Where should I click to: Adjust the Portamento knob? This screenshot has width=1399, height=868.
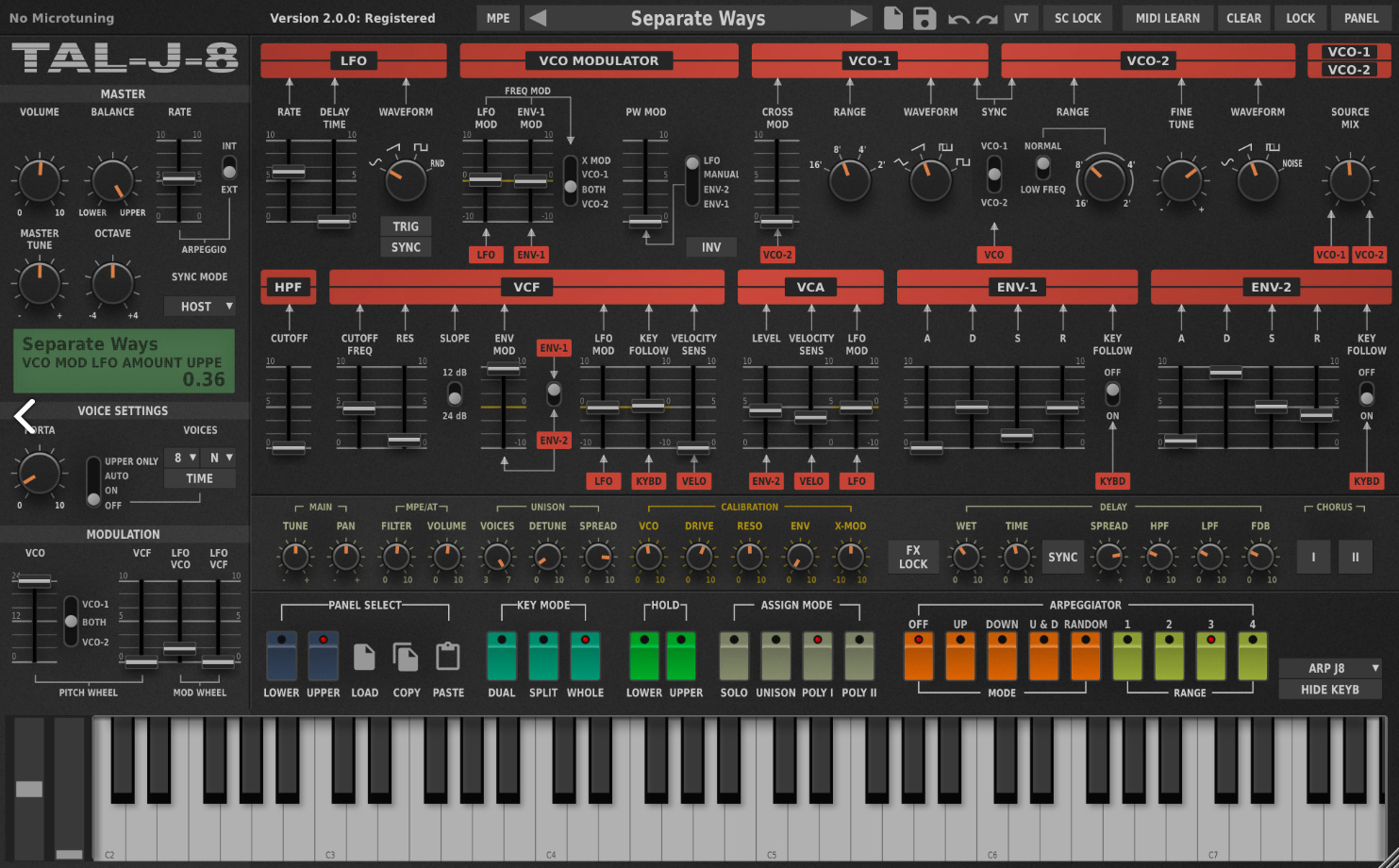coord(40,473)
